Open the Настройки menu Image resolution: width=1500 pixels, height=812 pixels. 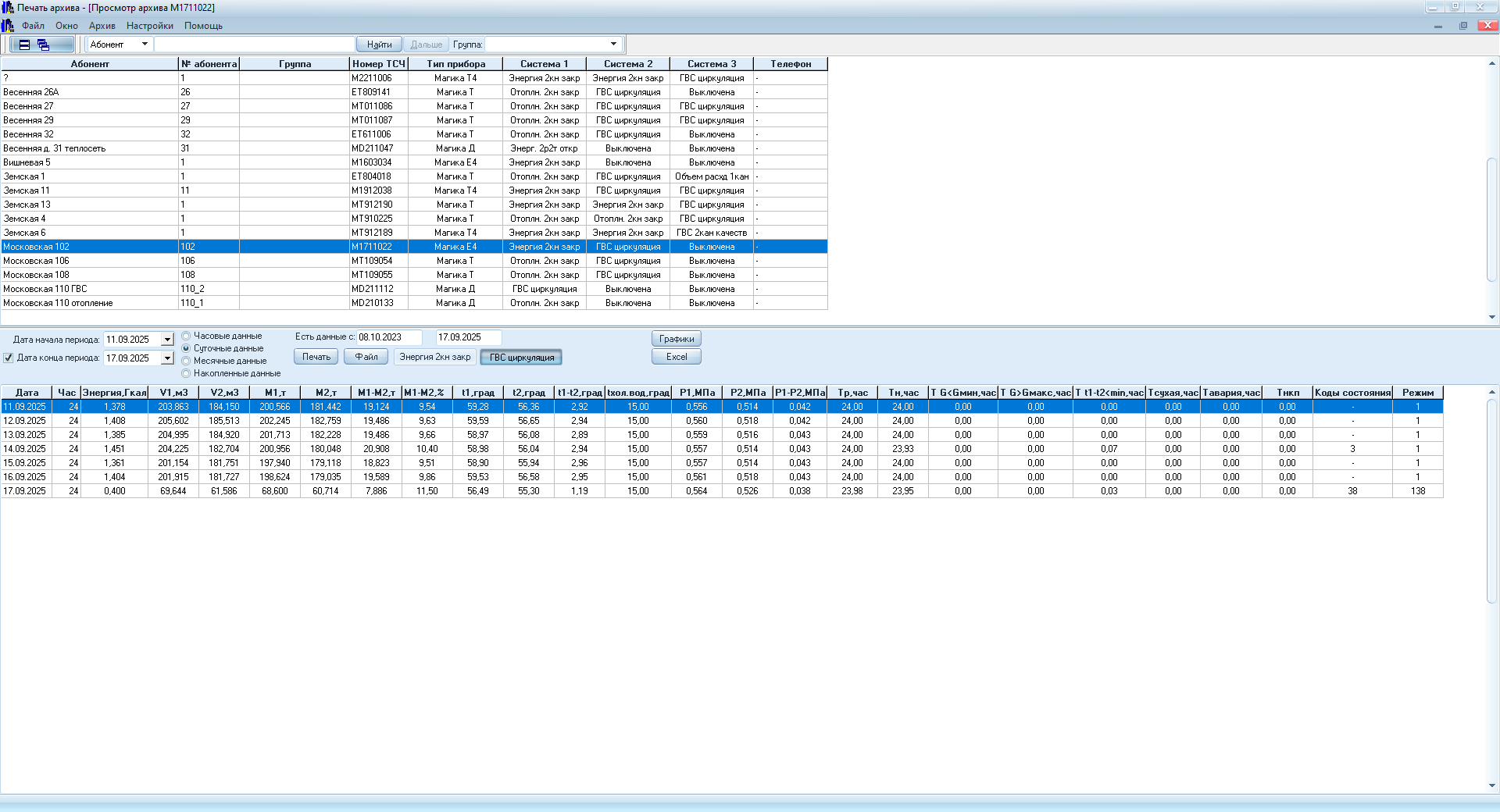(149, 26)
